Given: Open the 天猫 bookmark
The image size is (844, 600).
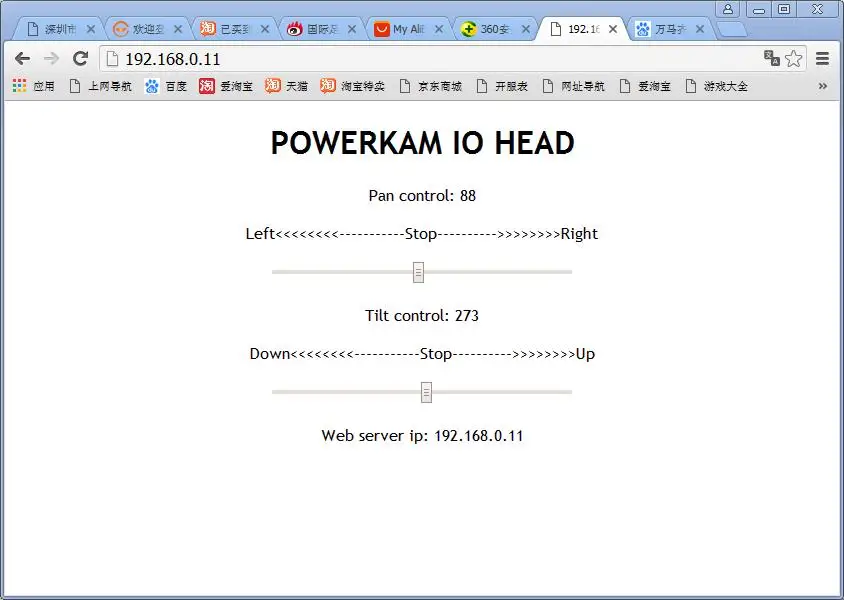Looking at the screenshot, I should pyautogui.click(x=286, y=86).
